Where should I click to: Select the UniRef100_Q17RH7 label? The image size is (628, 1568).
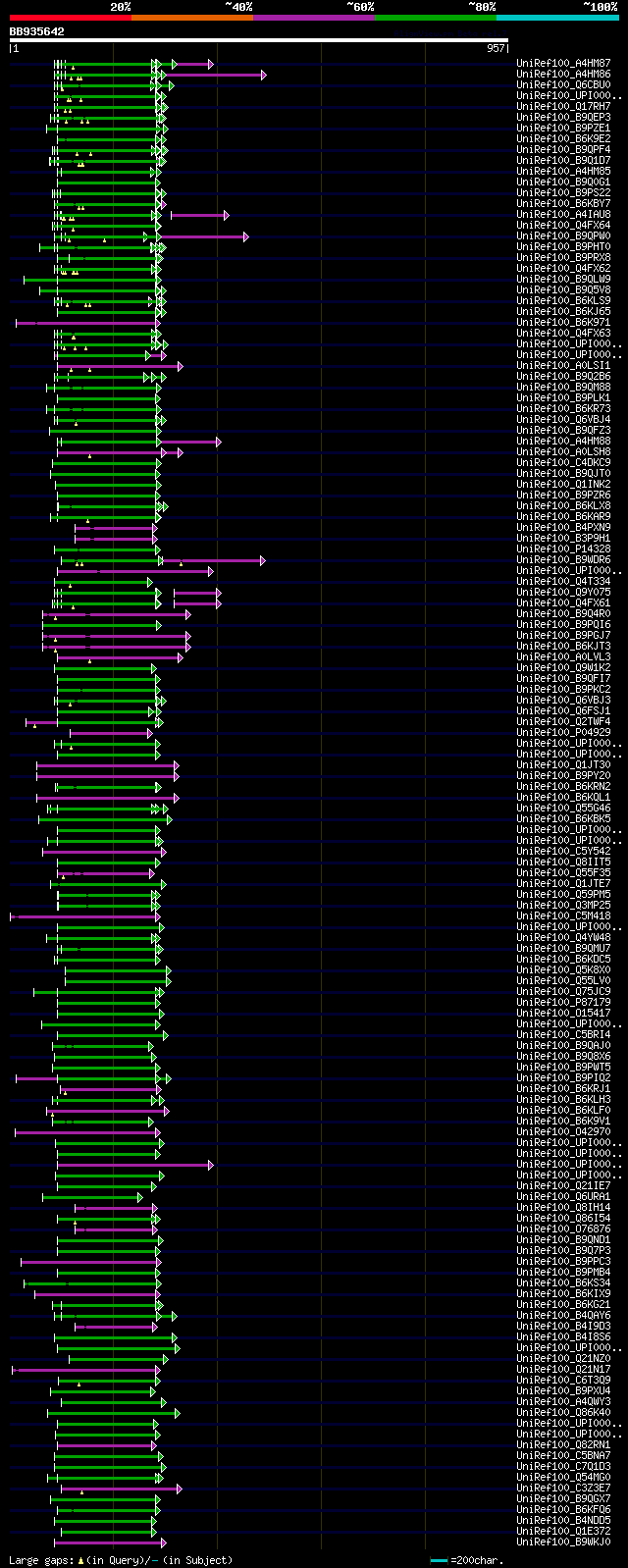[563, 107]
